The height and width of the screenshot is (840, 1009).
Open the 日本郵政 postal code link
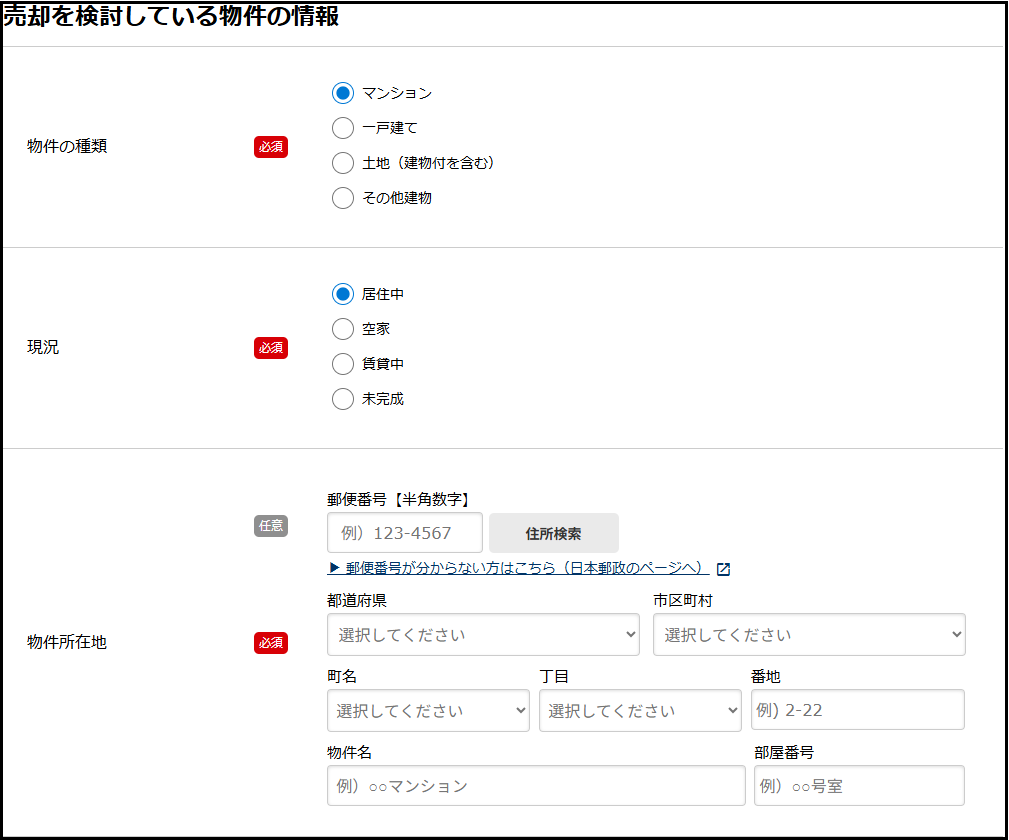[x=518, y=568]
